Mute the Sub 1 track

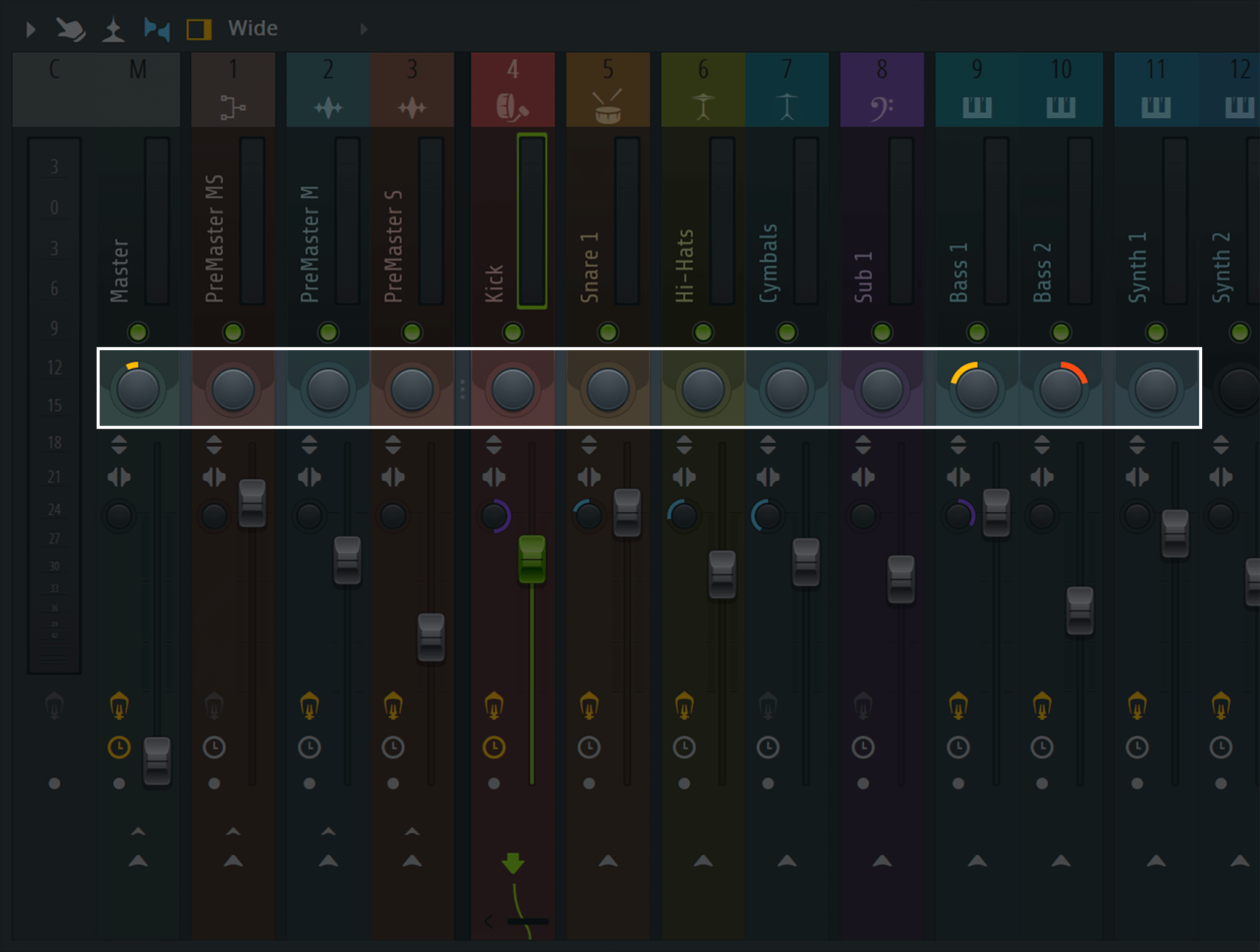882,332
